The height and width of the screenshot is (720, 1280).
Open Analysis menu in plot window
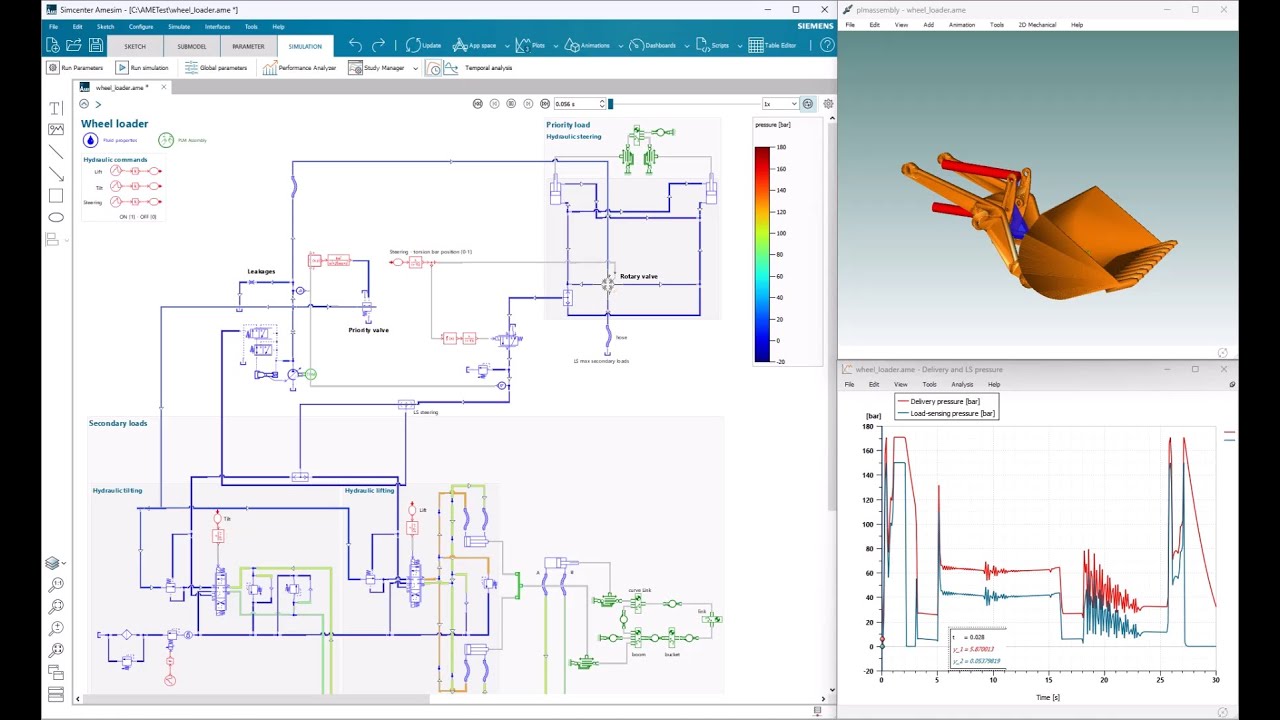point(962,384)
